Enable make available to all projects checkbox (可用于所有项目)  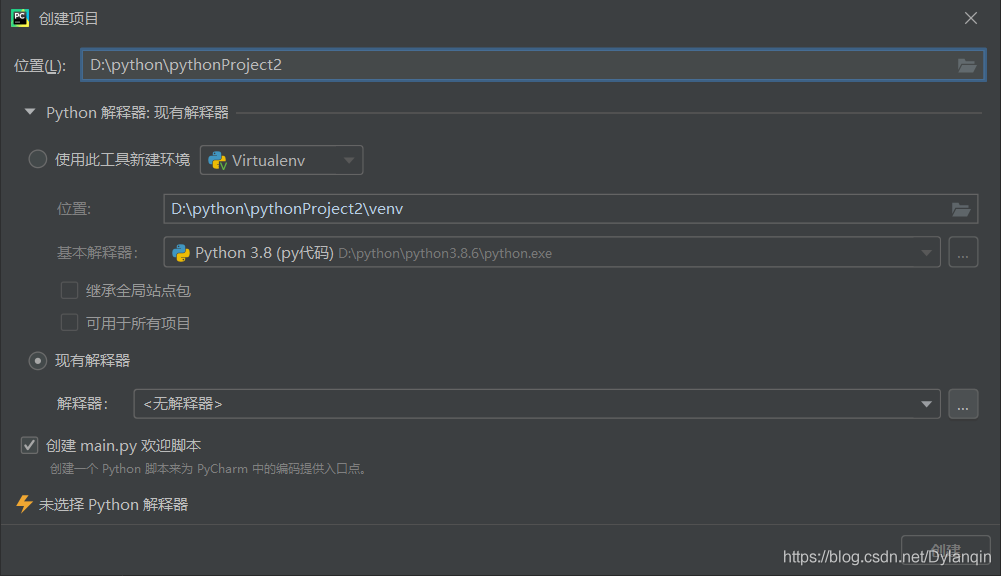click(69, 322)
